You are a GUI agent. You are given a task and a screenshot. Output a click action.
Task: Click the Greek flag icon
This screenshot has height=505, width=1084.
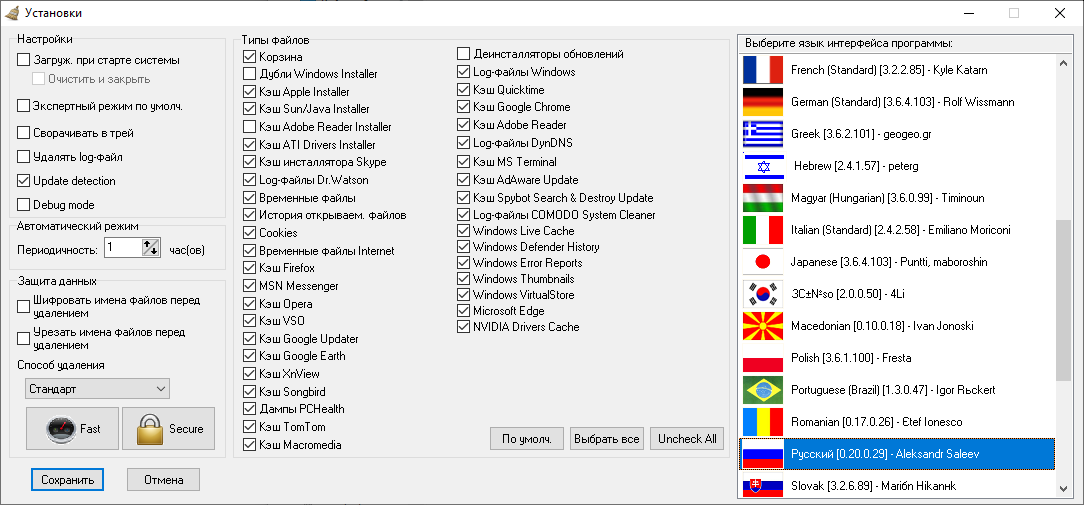click(x=763, y=134)
